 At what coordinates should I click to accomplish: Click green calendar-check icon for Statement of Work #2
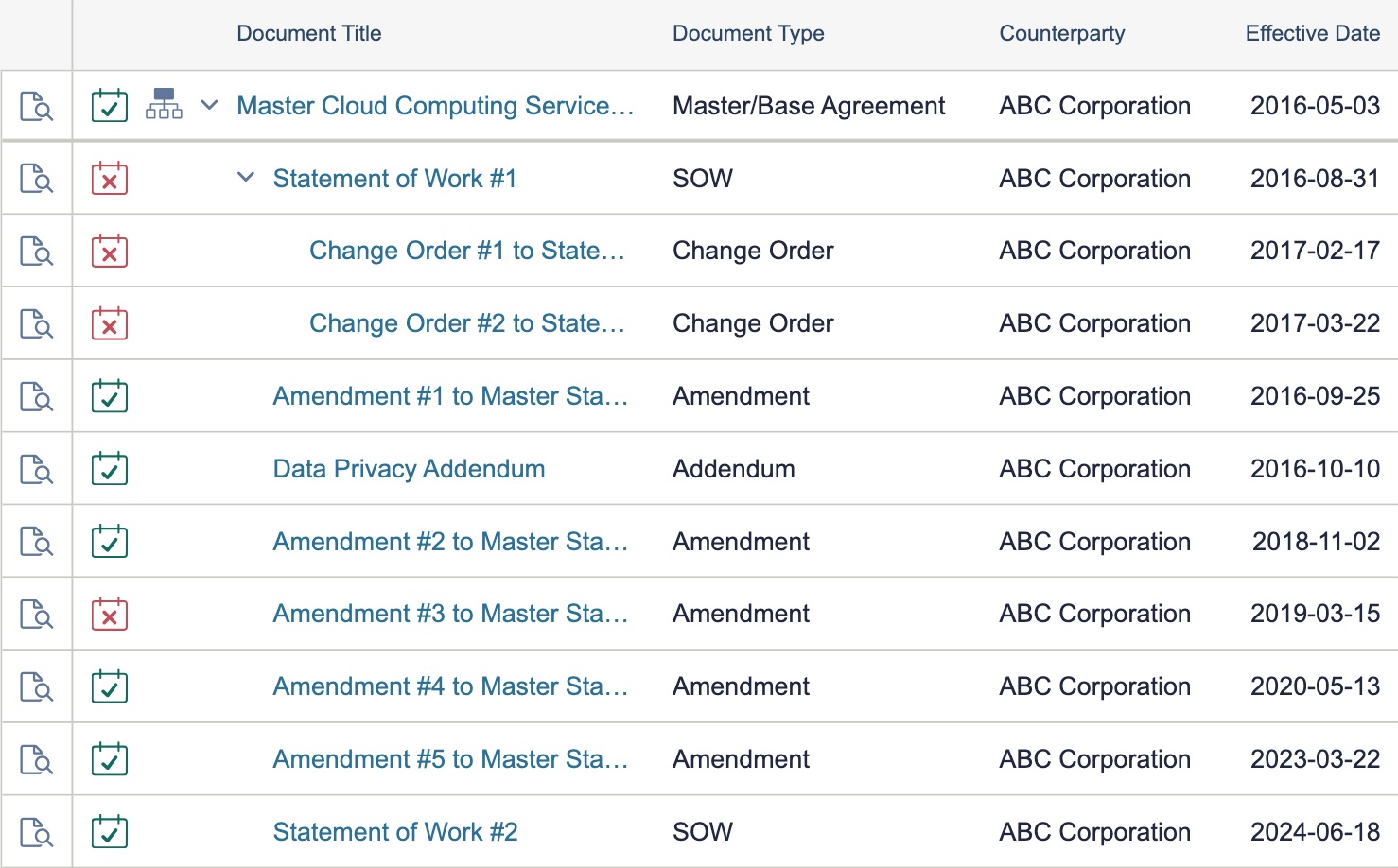point(110,832)
